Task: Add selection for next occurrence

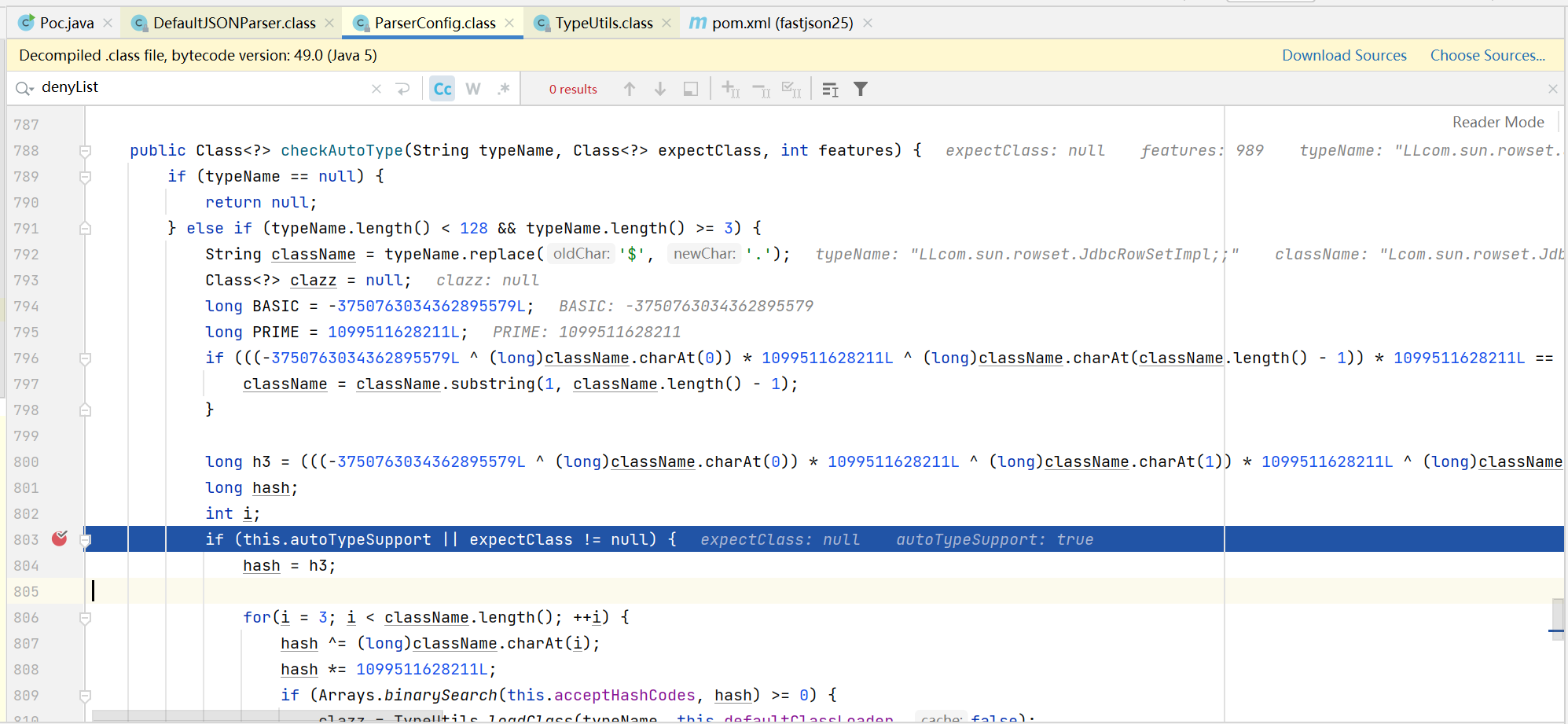Action: click(x=730, y=89)
